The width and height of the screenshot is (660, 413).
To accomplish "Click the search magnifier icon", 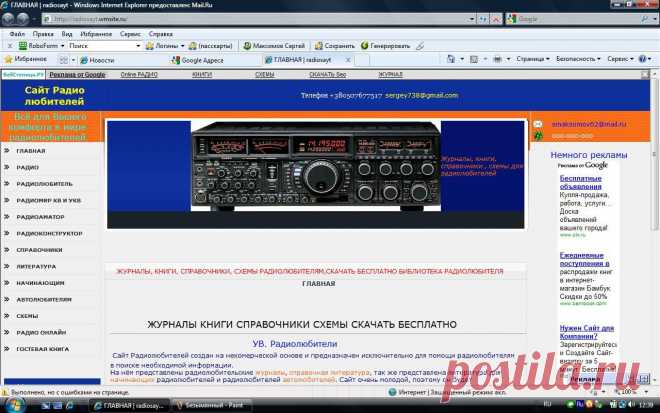I will coord(644,19).
